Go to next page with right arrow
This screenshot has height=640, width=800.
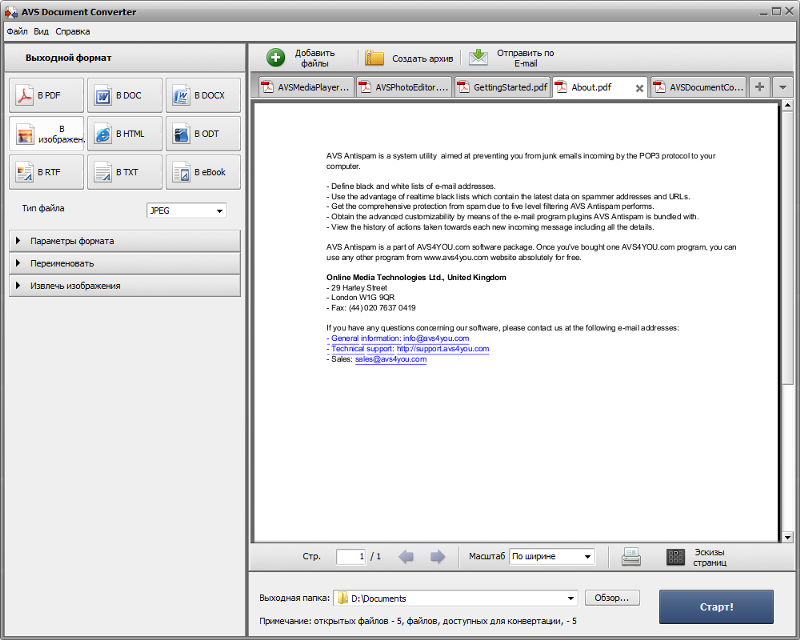click(437, 556)
